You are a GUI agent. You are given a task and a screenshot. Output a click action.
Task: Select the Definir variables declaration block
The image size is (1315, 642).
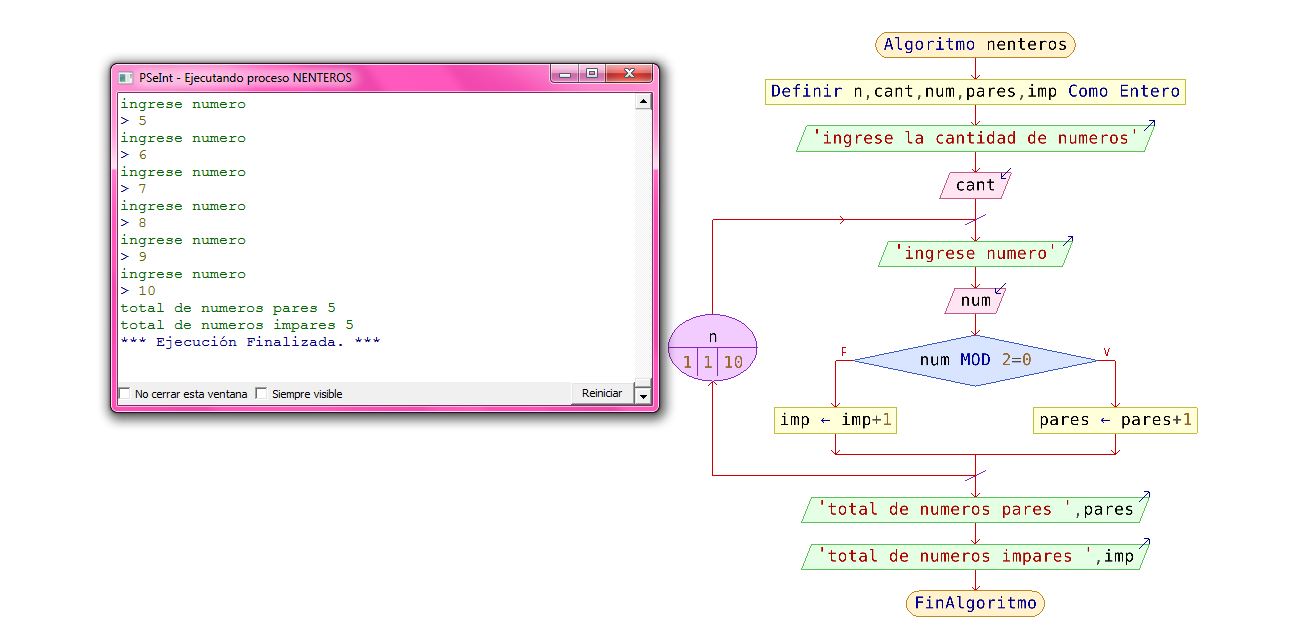[x=974, y=91]
